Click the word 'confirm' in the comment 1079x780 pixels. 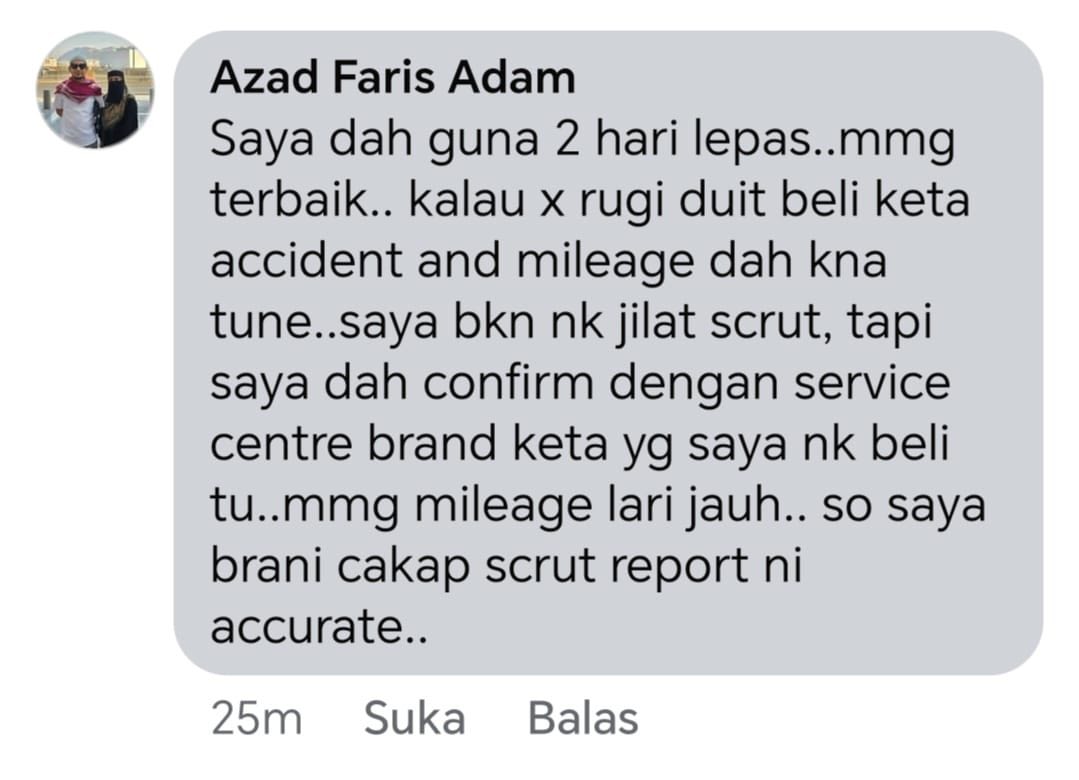click(508, 382)
